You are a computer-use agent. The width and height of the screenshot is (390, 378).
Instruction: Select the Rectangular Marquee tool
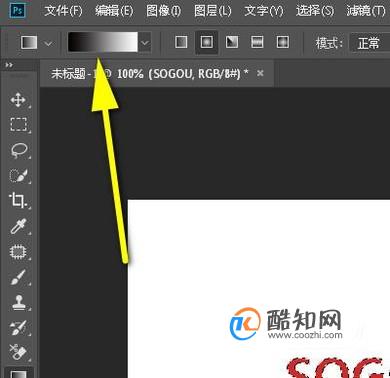tap(18, 124)
